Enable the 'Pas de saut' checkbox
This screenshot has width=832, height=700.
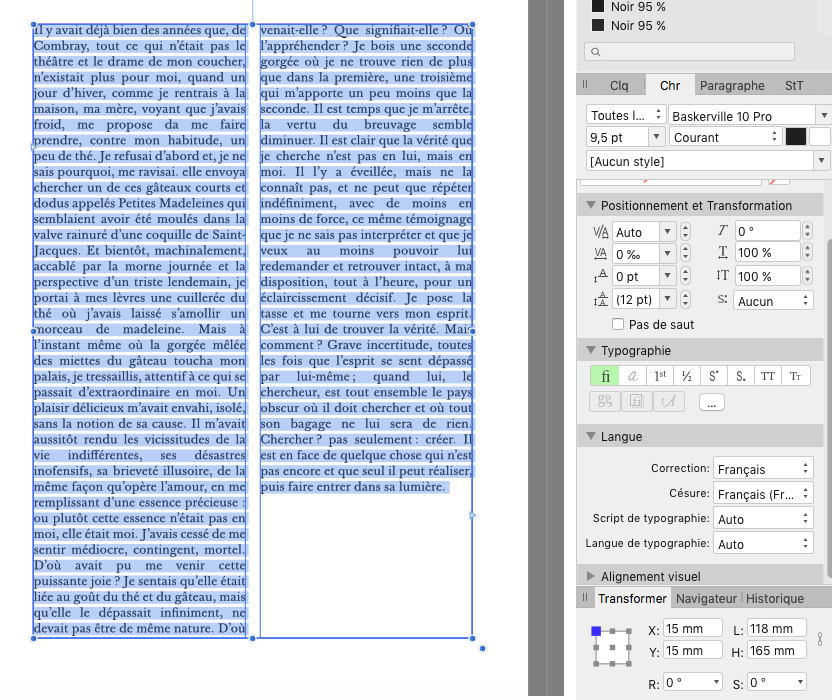click(x=618, y=324)
